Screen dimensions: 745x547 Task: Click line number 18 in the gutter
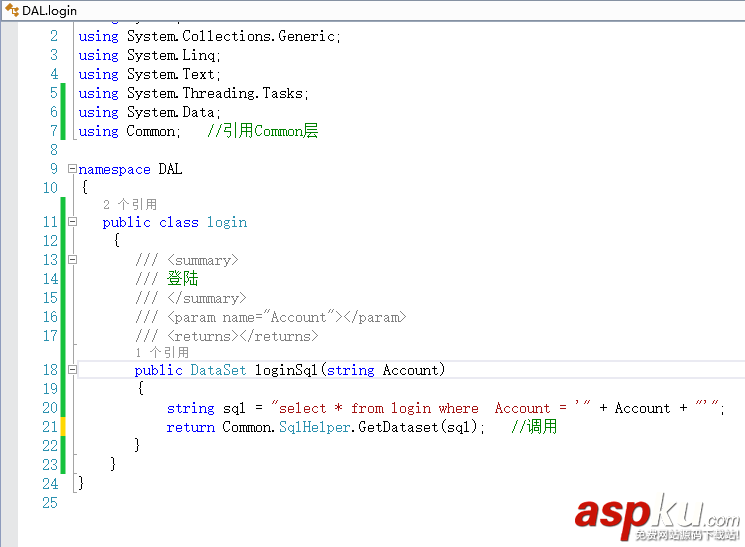tap(50, 370)
